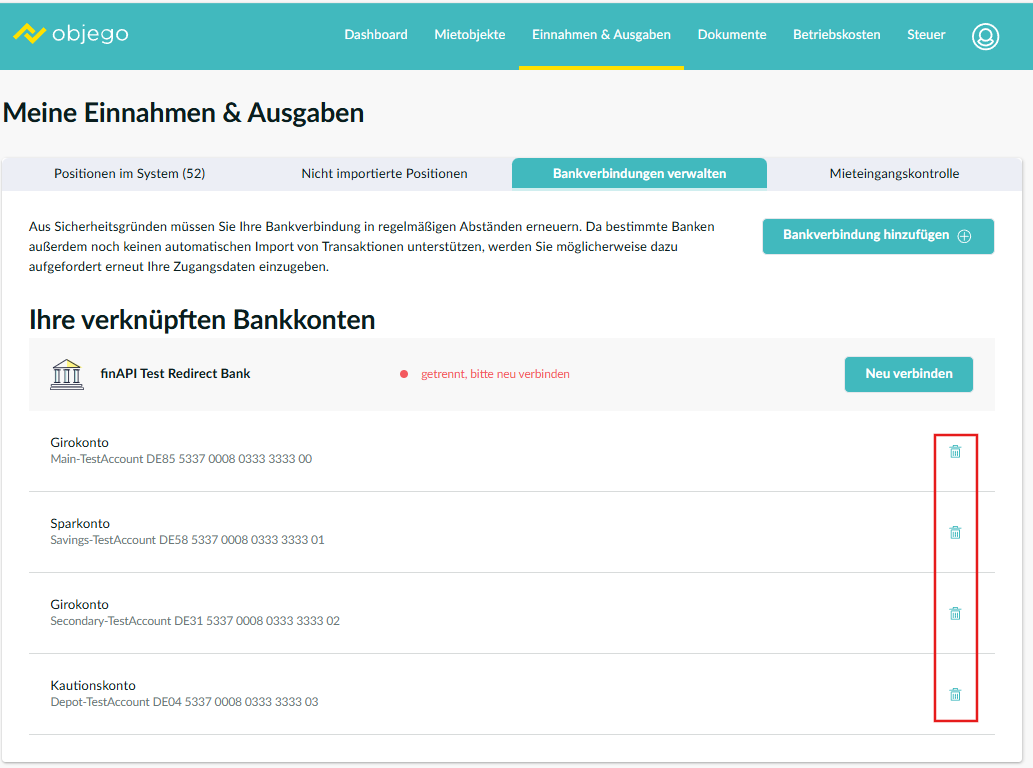Delete the Depot-TestAccount Kautionskonto via trash icon
1033x768 pixels.
click(955, 694)
